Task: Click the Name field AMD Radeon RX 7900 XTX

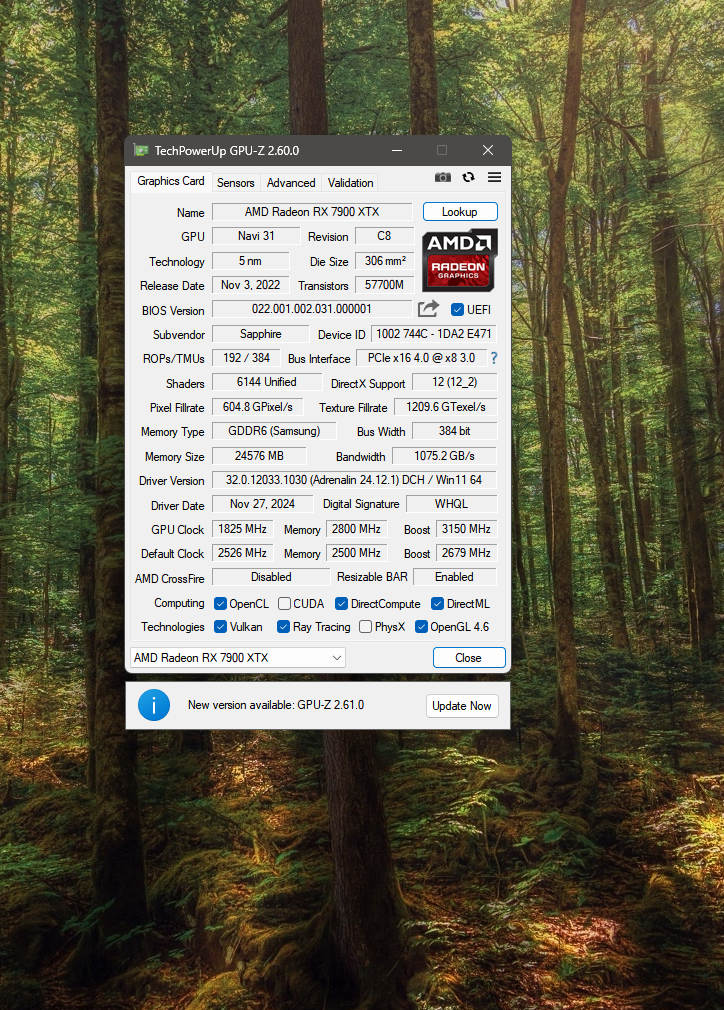Action: coord(312,212)
